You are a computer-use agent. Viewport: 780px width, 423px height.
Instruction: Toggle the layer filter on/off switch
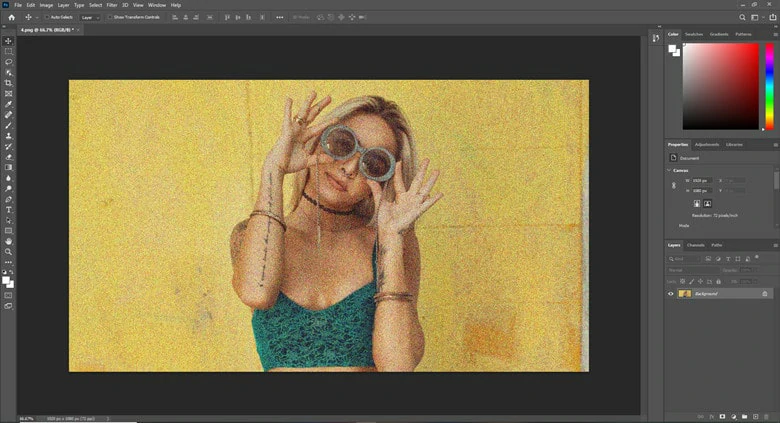757,257
